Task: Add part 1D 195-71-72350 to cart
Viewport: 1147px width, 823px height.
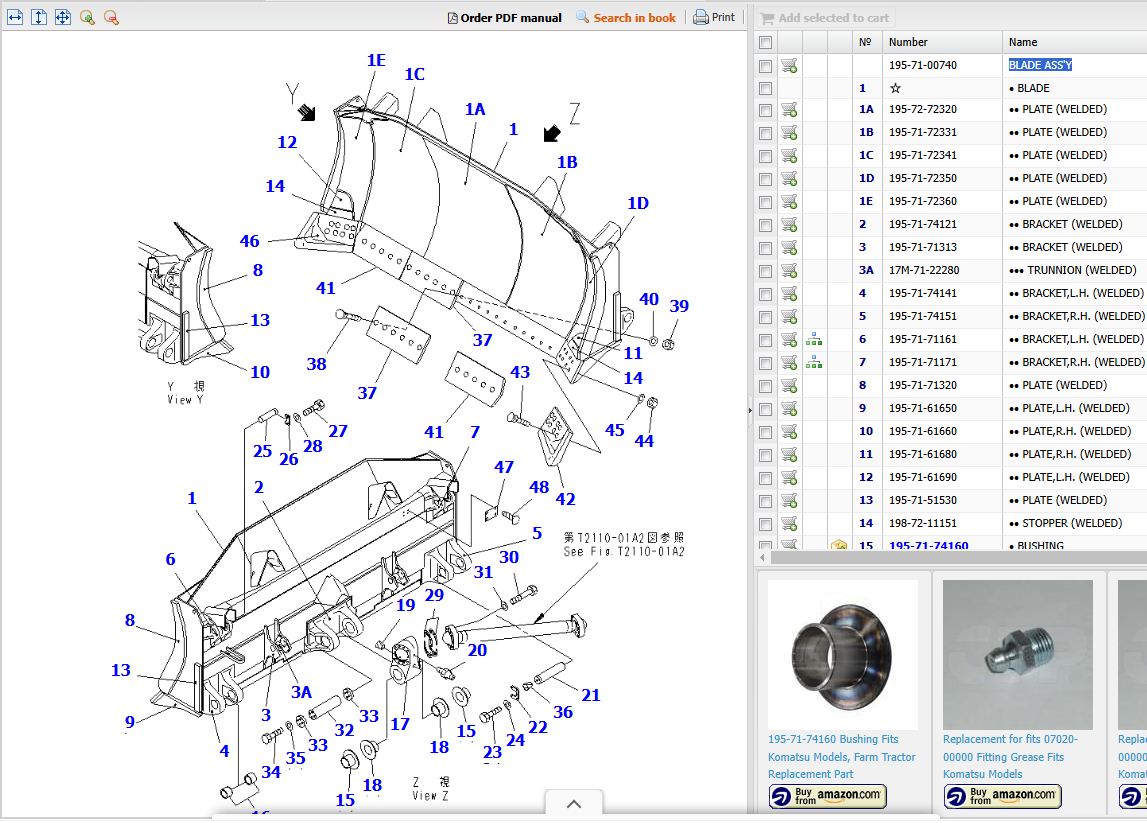Action: [789, 178]
